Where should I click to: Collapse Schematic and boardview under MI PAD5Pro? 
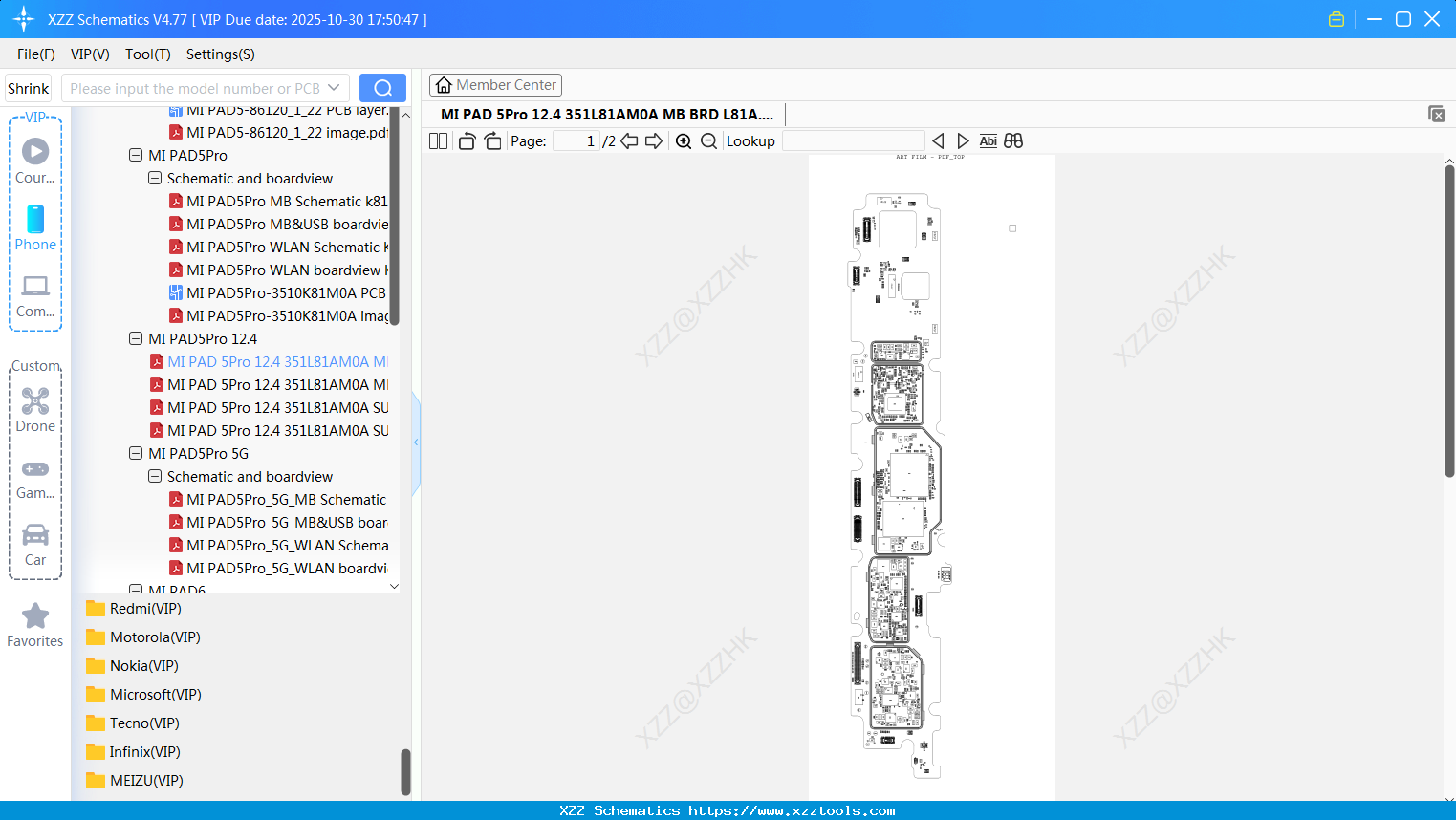(x=155, y=178)
